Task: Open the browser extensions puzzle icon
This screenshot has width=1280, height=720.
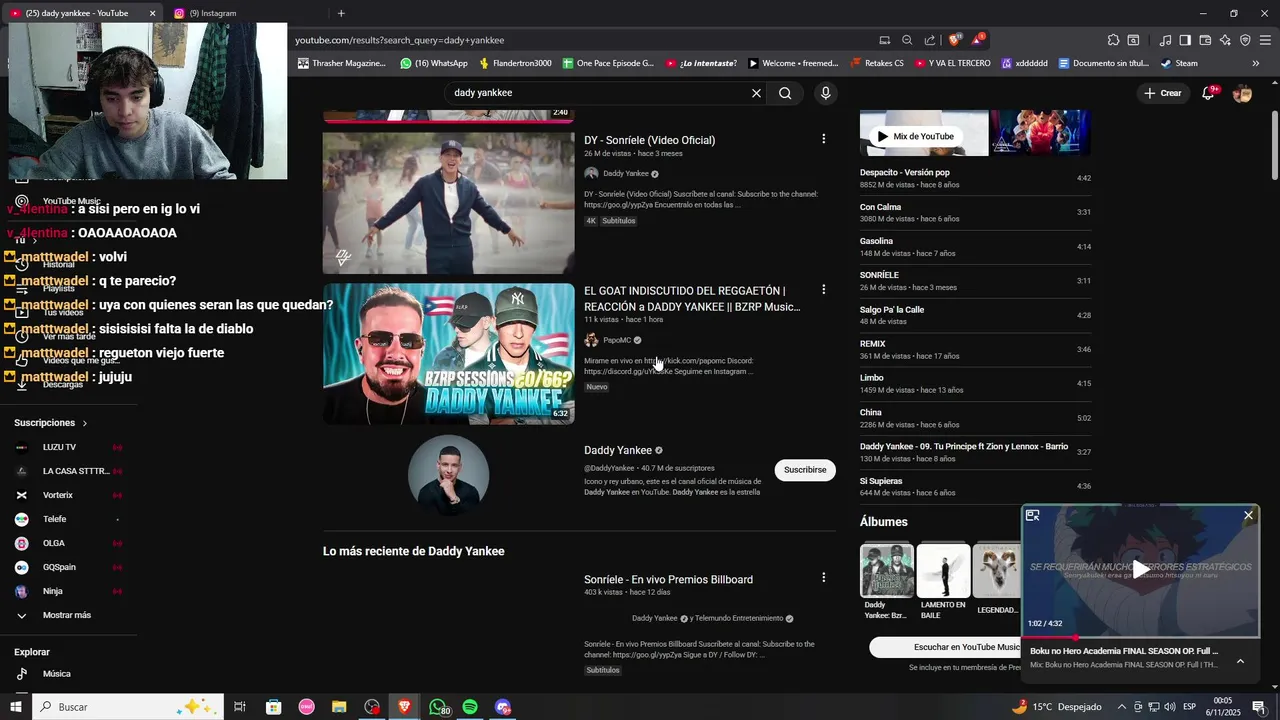Action: click(x=1113, y=40)
